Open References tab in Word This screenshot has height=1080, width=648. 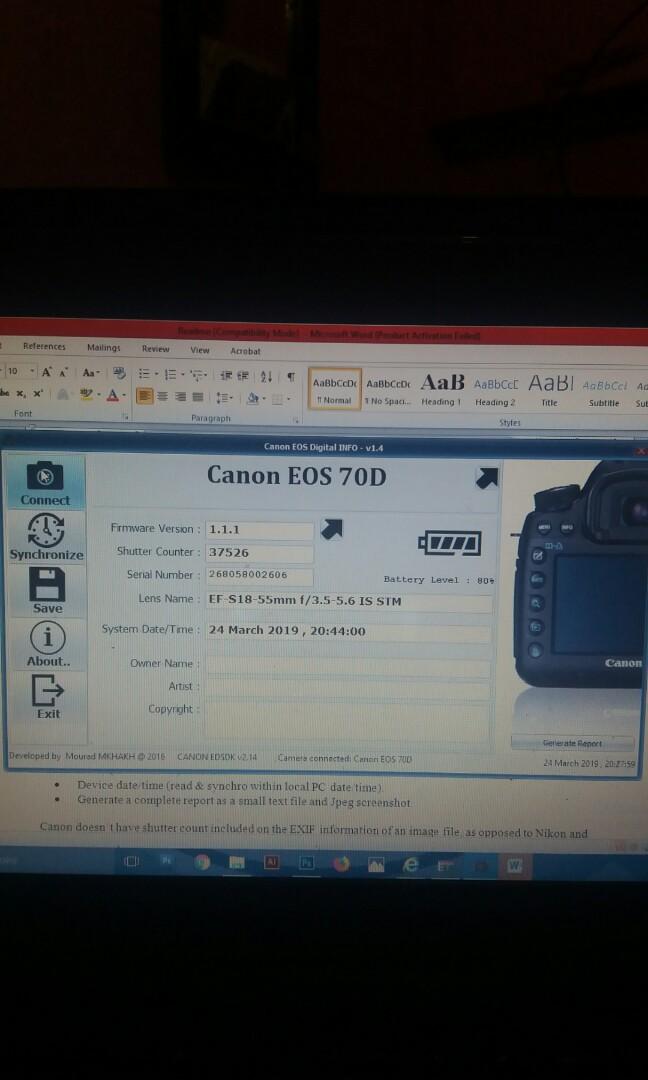point(44,346)
